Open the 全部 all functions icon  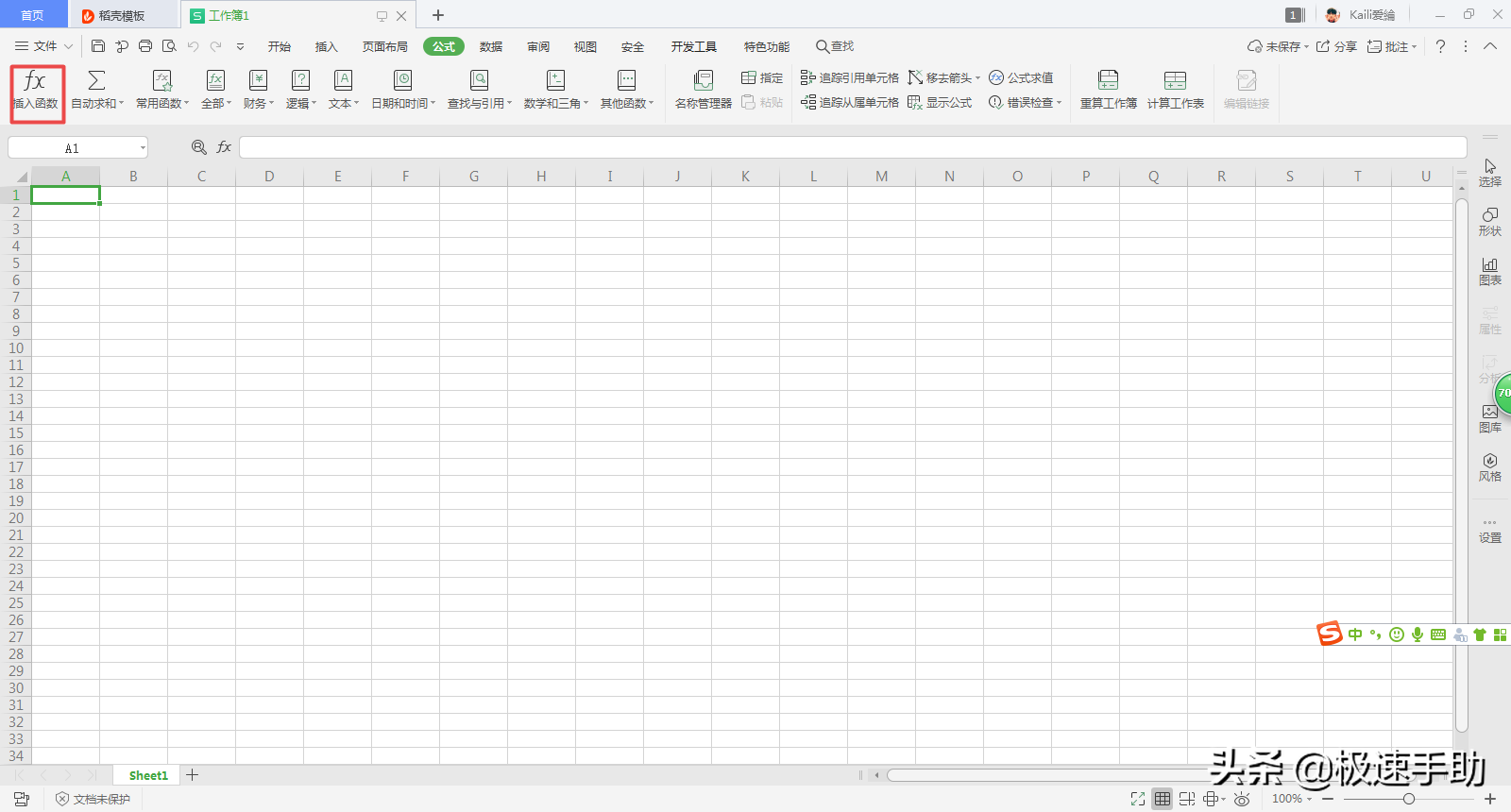[x=215, y=80]
